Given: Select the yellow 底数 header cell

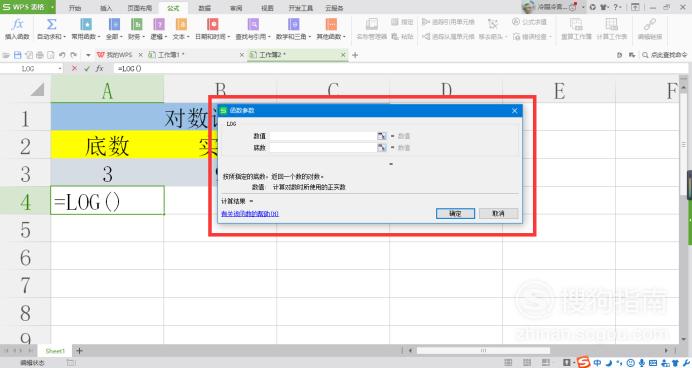Looking at the screenshot, I should pyautogui.click(x=107, y=146).
